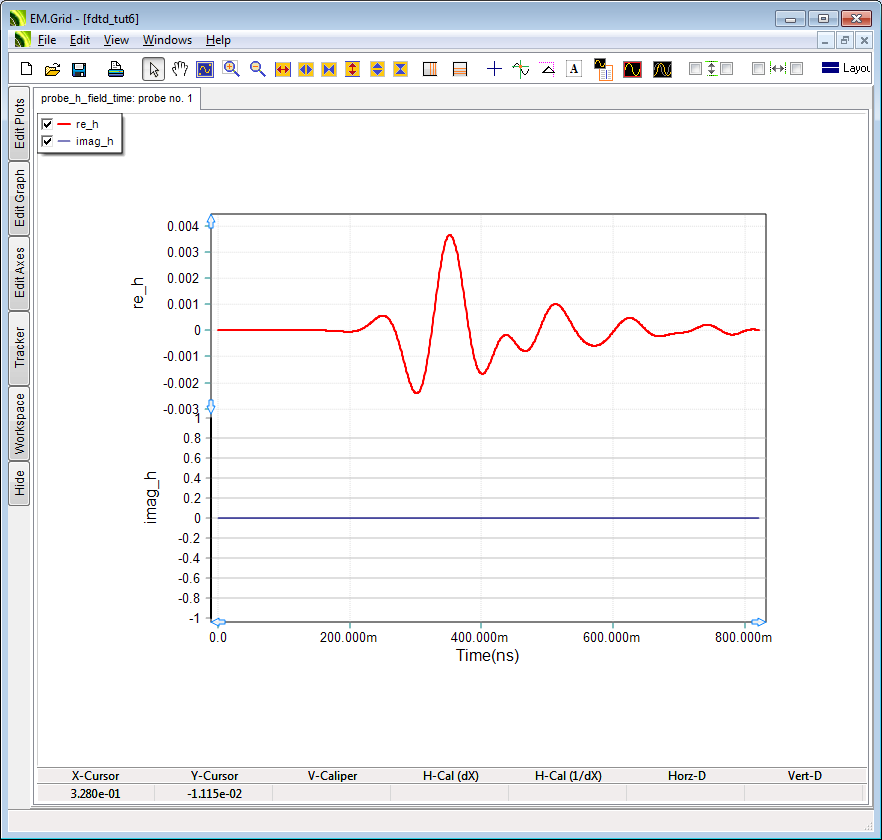The height and width of the screenshot is (840, 882).
Task: Select the text annotation 'A' tool
Action: click(x=574, y=69)
